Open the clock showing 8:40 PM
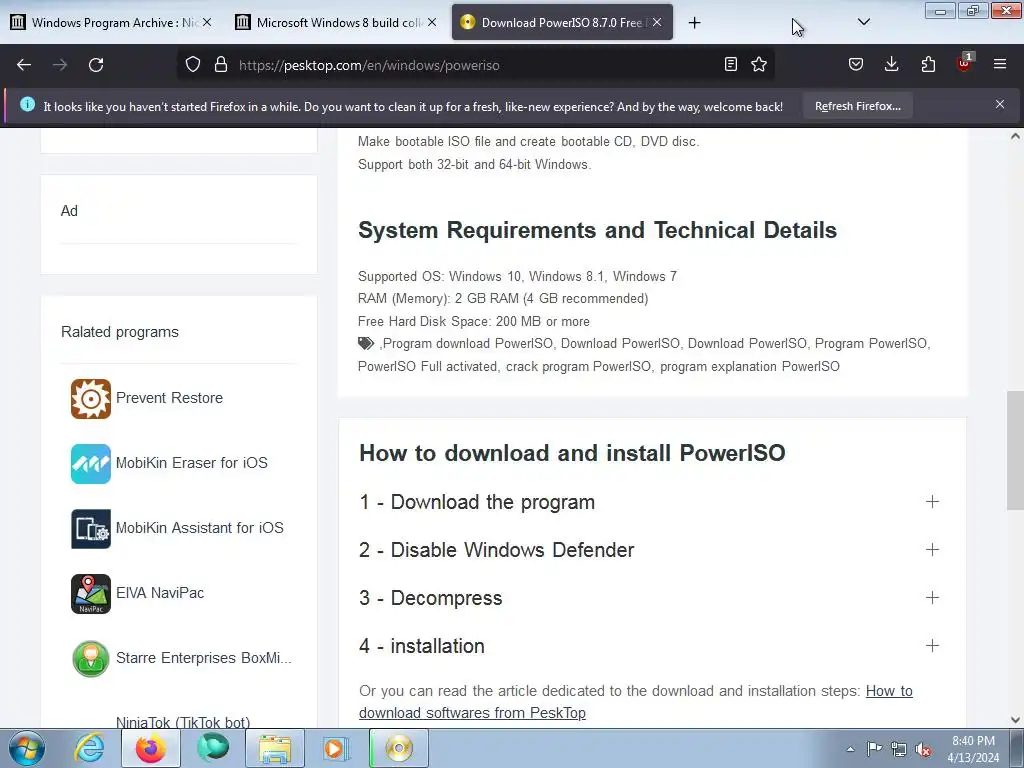Image resolution: width=1024 pixels, height=768 pixels. [x=973, y=749]
